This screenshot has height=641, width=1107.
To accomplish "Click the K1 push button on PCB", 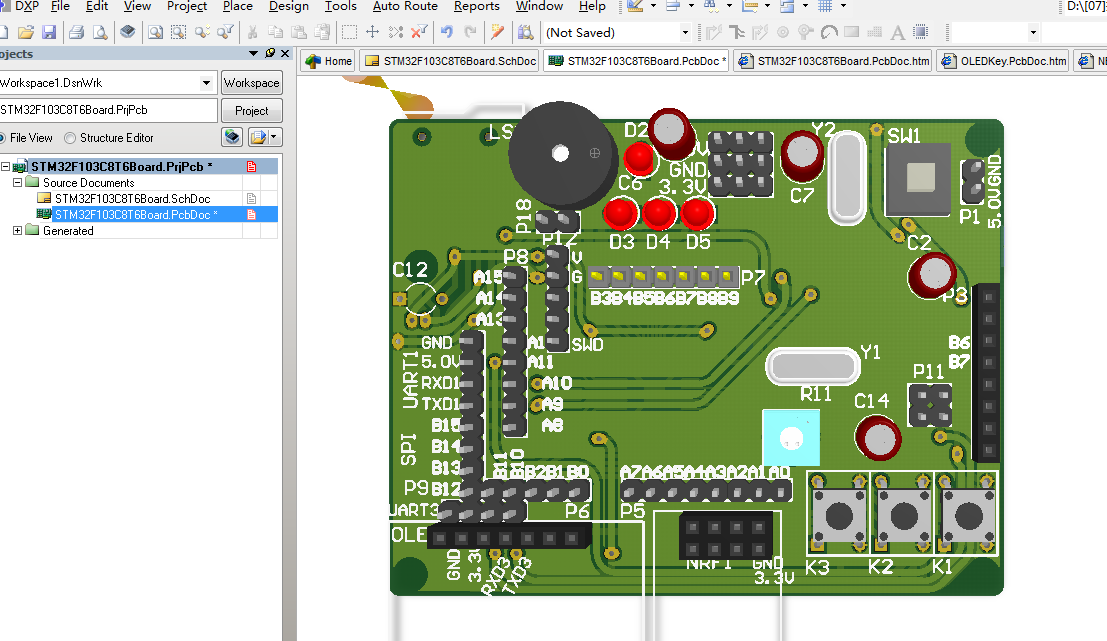I will pos(967,515).
